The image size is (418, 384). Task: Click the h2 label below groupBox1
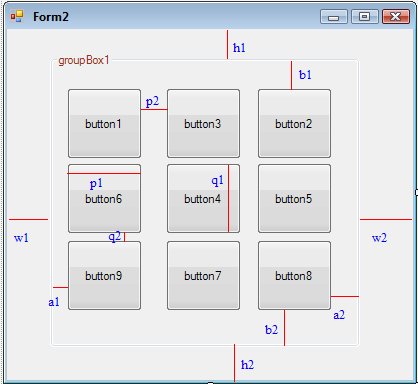coord(247,365)
